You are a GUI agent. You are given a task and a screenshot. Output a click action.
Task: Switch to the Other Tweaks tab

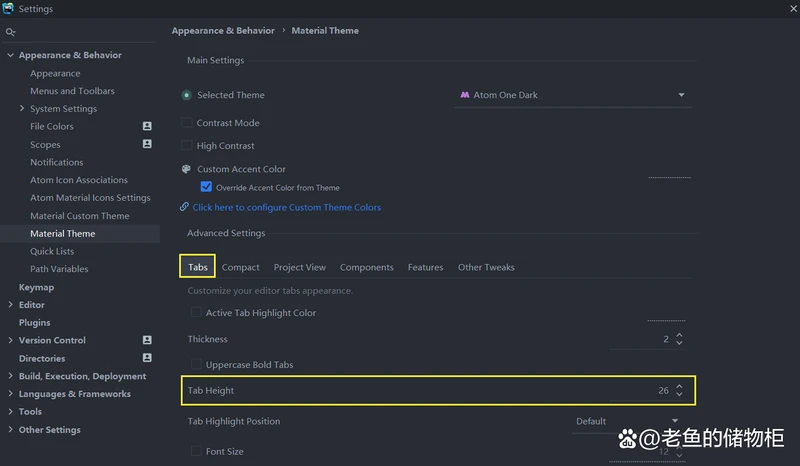[486, 267]
